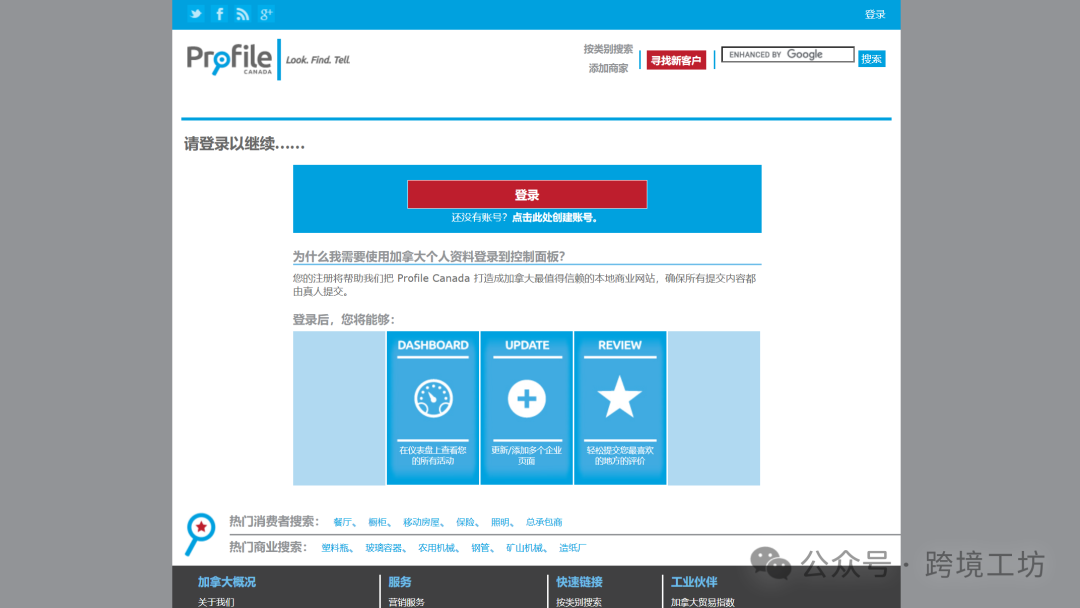The image size is (1080, 608).
Task: Open the 登录 link at top right
Action: (875, 14)
